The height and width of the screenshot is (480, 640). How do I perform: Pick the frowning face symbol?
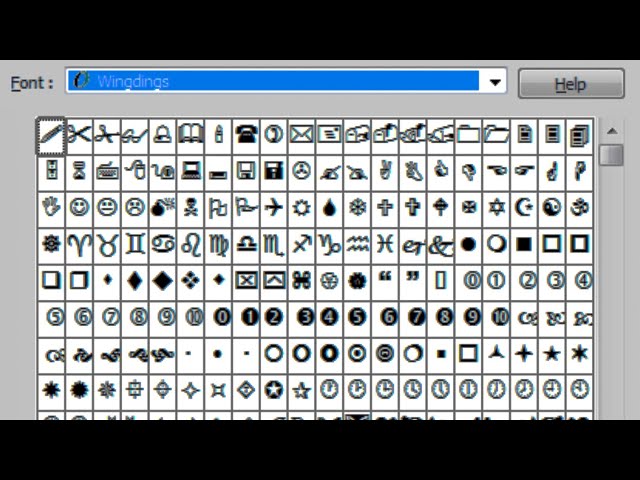(x=135, y=207)
